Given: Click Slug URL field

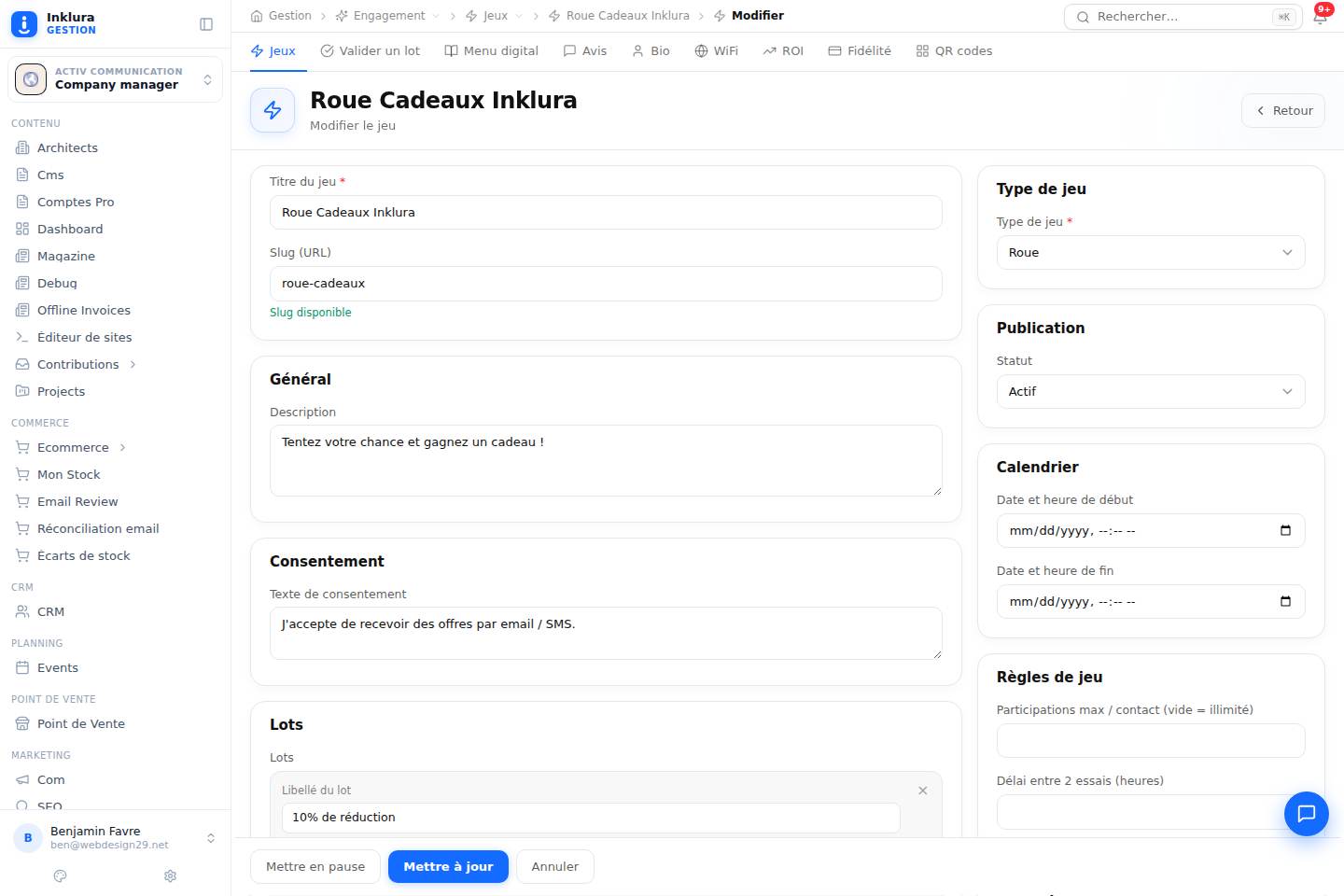Looking at the screenshot, I should [606, 284].
